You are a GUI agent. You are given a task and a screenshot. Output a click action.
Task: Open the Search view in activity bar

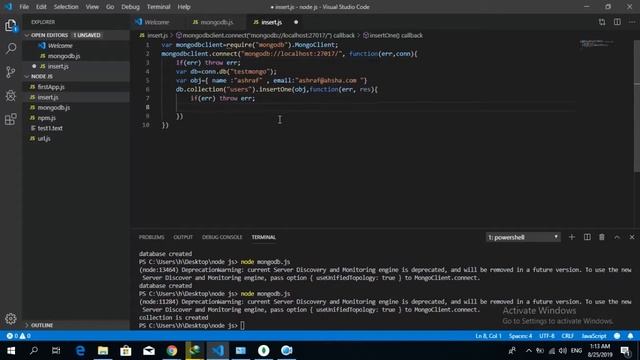point(11,49)
